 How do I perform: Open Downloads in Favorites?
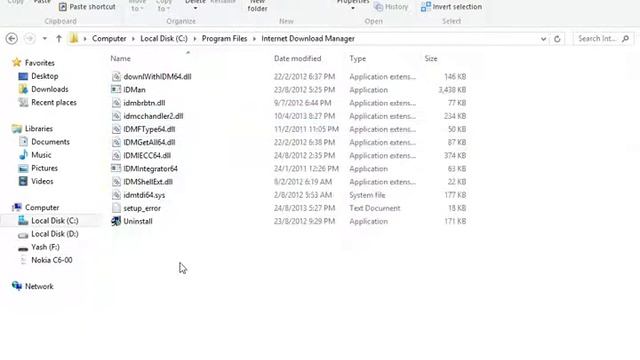pos(49,89)
